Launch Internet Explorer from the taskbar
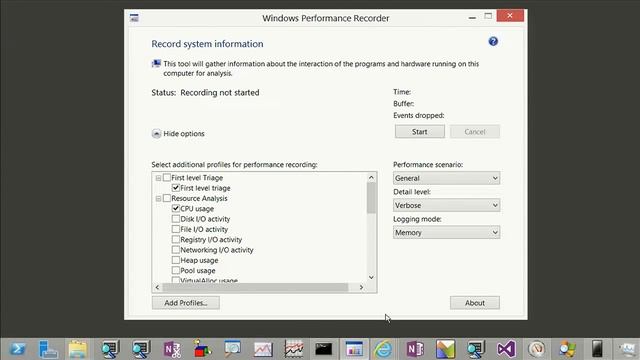 (383, 349)
